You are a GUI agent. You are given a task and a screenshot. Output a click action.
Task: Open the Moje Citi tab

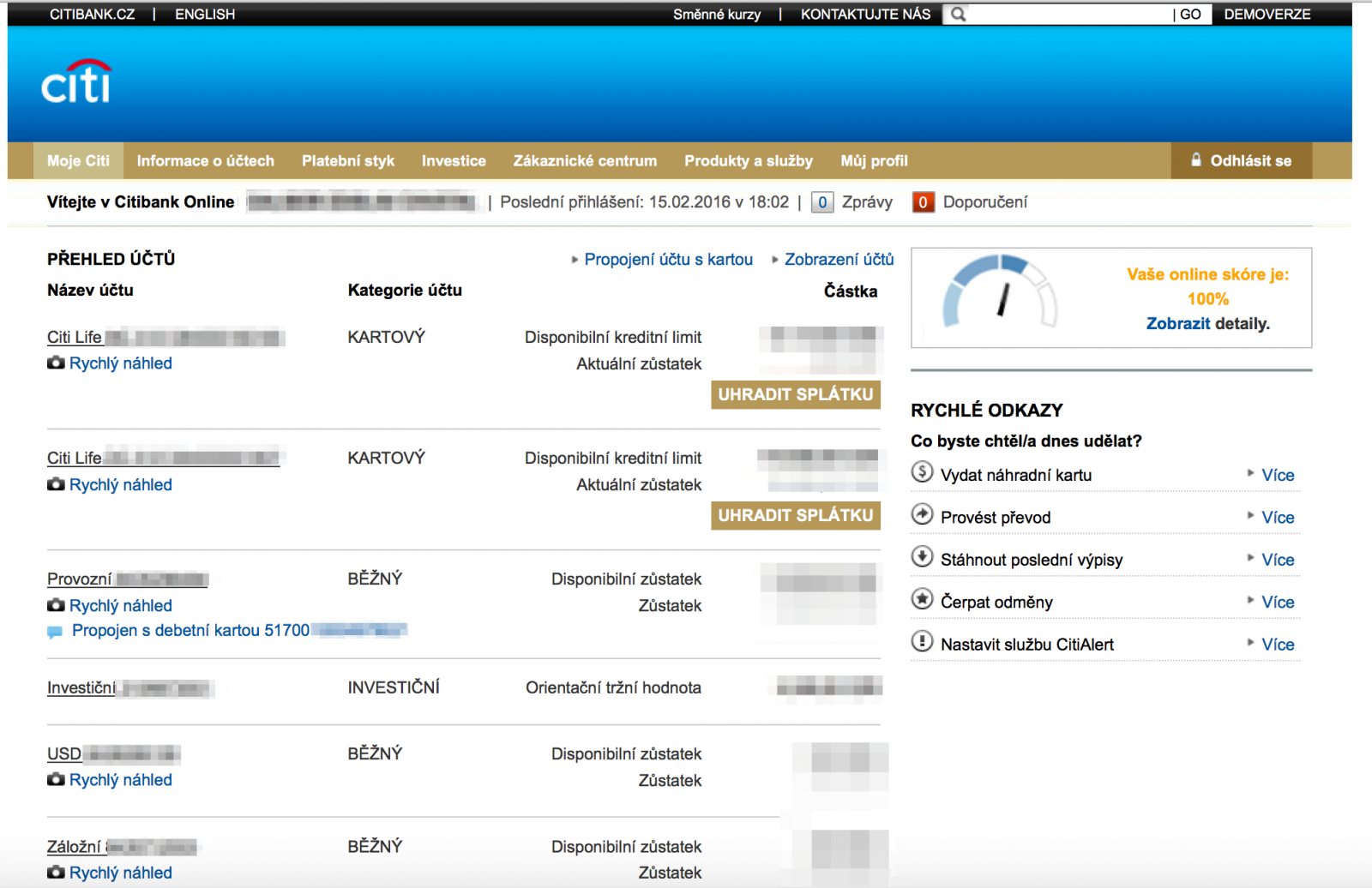[x=78, y=161]
